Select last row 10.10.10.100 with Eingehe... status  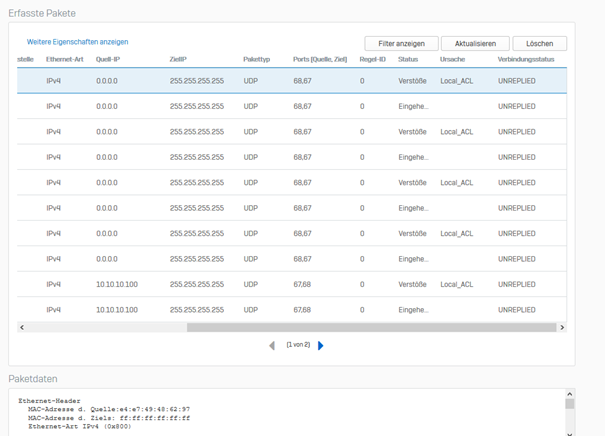(117, 310)
